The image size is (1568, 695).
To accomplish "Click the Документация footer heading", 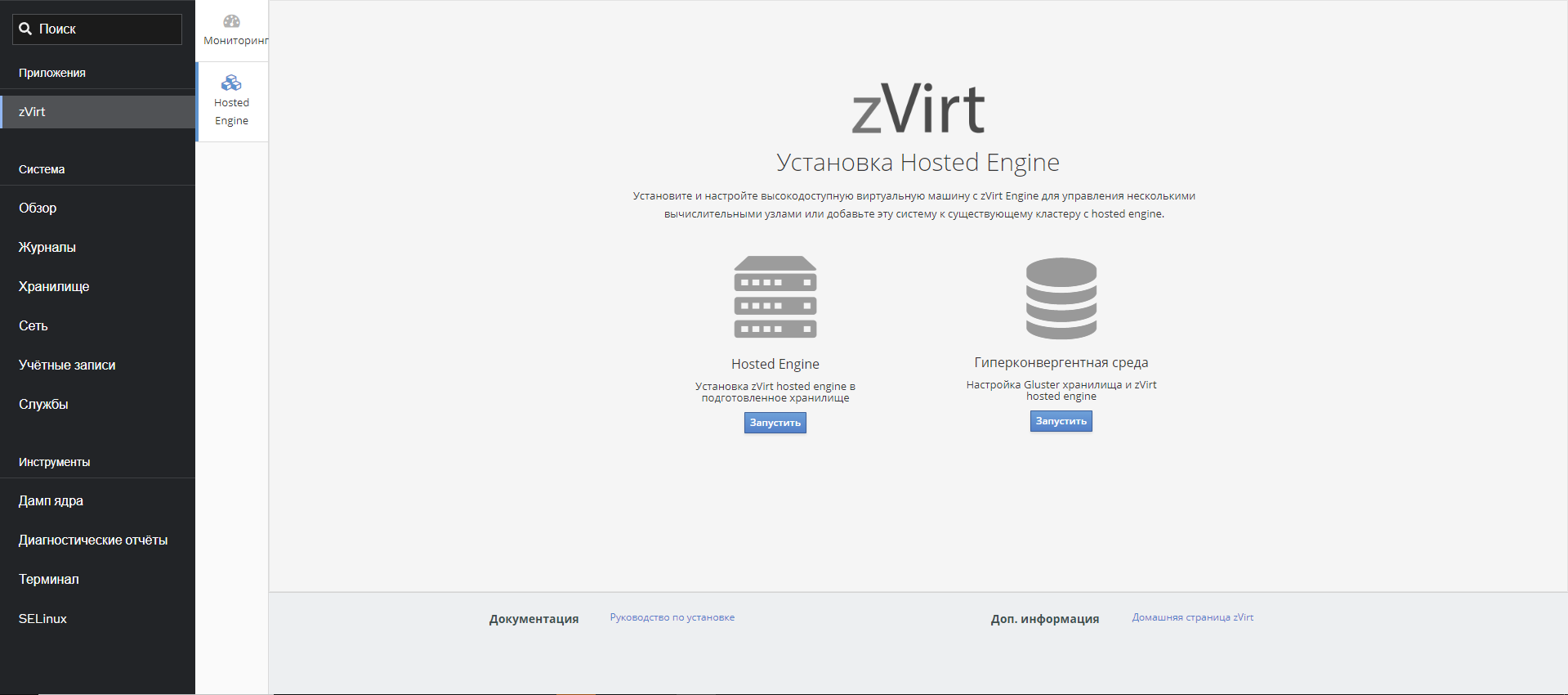I will click(534, 619).
